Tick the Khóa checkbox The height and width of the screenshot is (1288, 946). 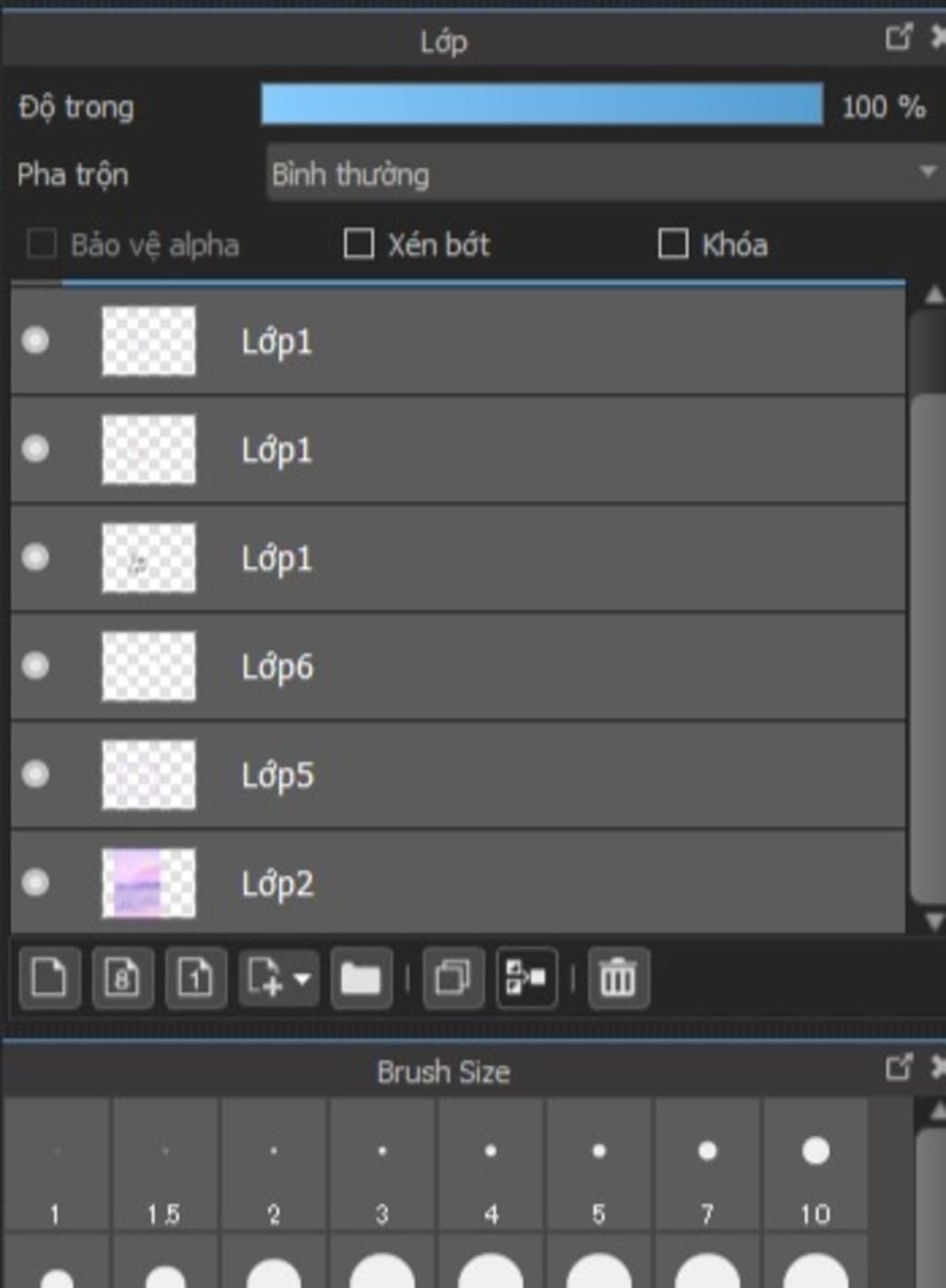tap(673, 244)
